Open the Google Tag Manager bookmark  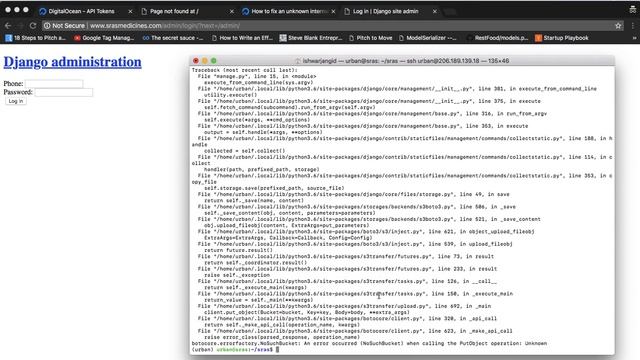(x=104, y=38)
